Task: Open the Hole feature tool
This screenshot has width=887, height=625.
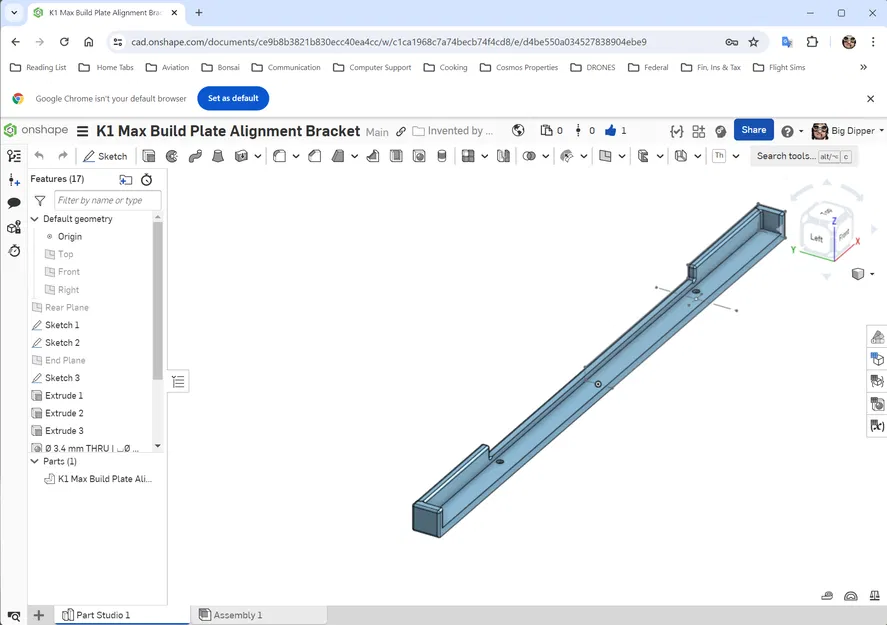Action: pos(419,156)
